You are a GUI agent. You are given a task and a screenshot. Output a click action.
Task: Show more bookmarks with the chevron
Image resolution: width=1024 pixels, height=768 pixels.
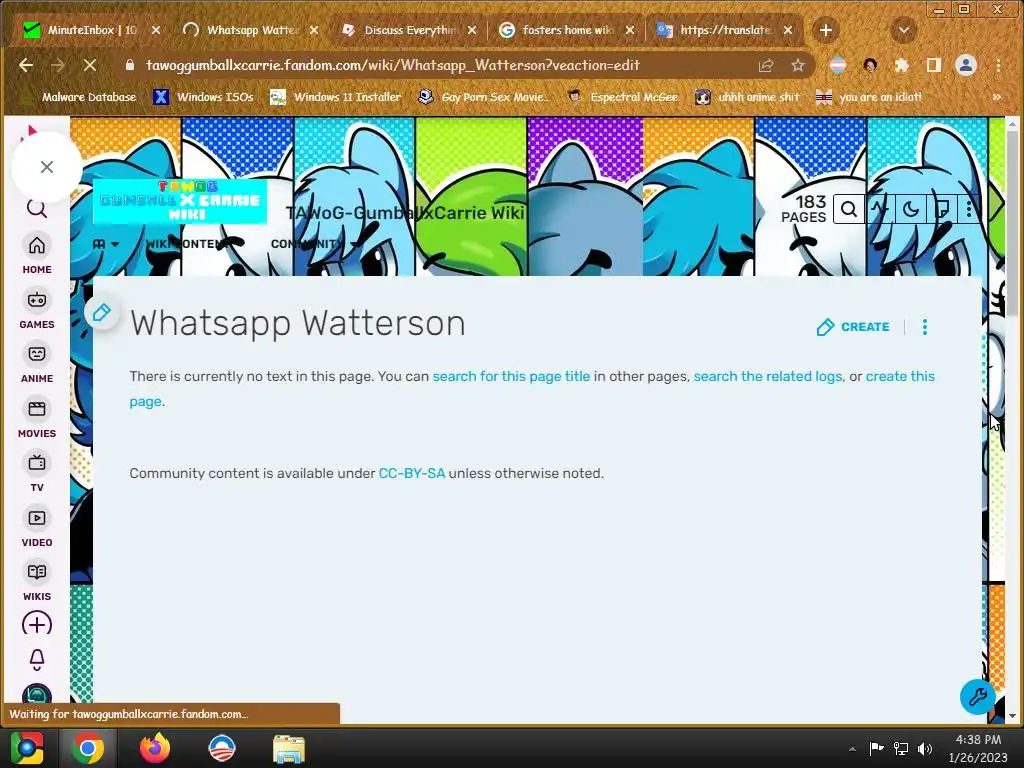997,97
